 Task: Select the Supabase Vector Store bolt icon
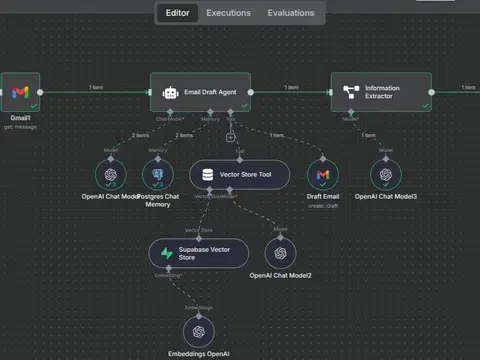click(167, 253)
